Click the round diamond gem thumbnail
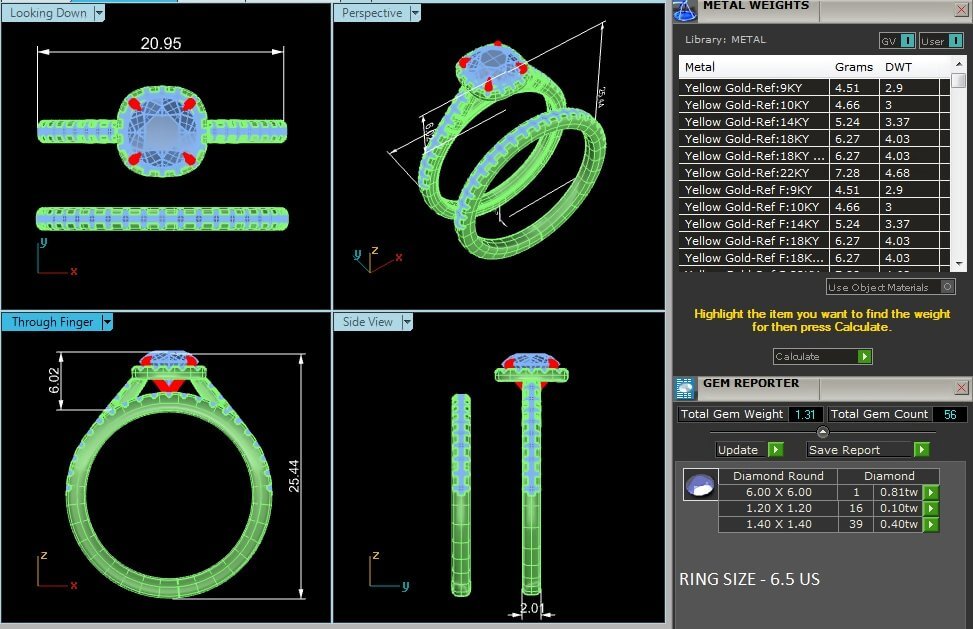Viewport: 973px width, 629px height. (699, 485)
